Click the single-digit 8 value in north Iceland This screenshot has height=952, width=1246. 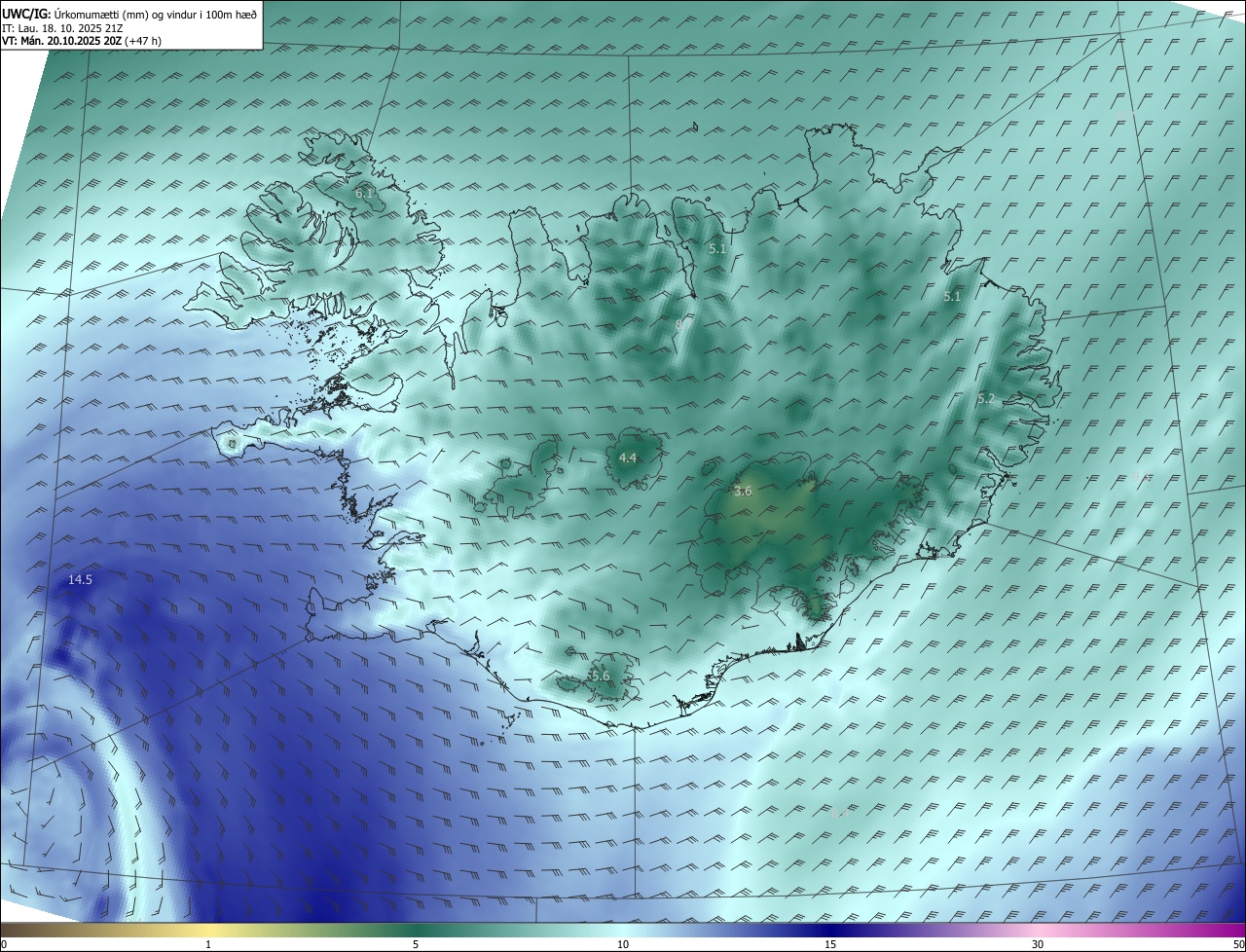pyautogui.click(x=678, y=324)
